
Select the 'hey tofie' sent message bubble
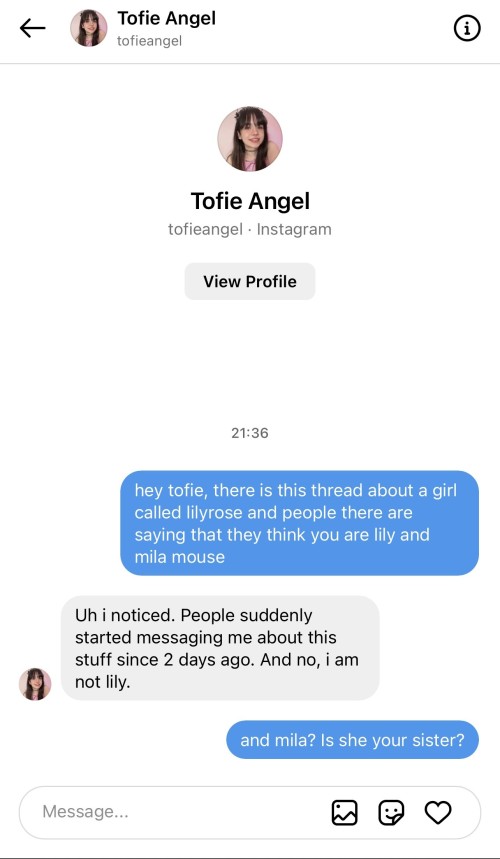coord(300,523)
